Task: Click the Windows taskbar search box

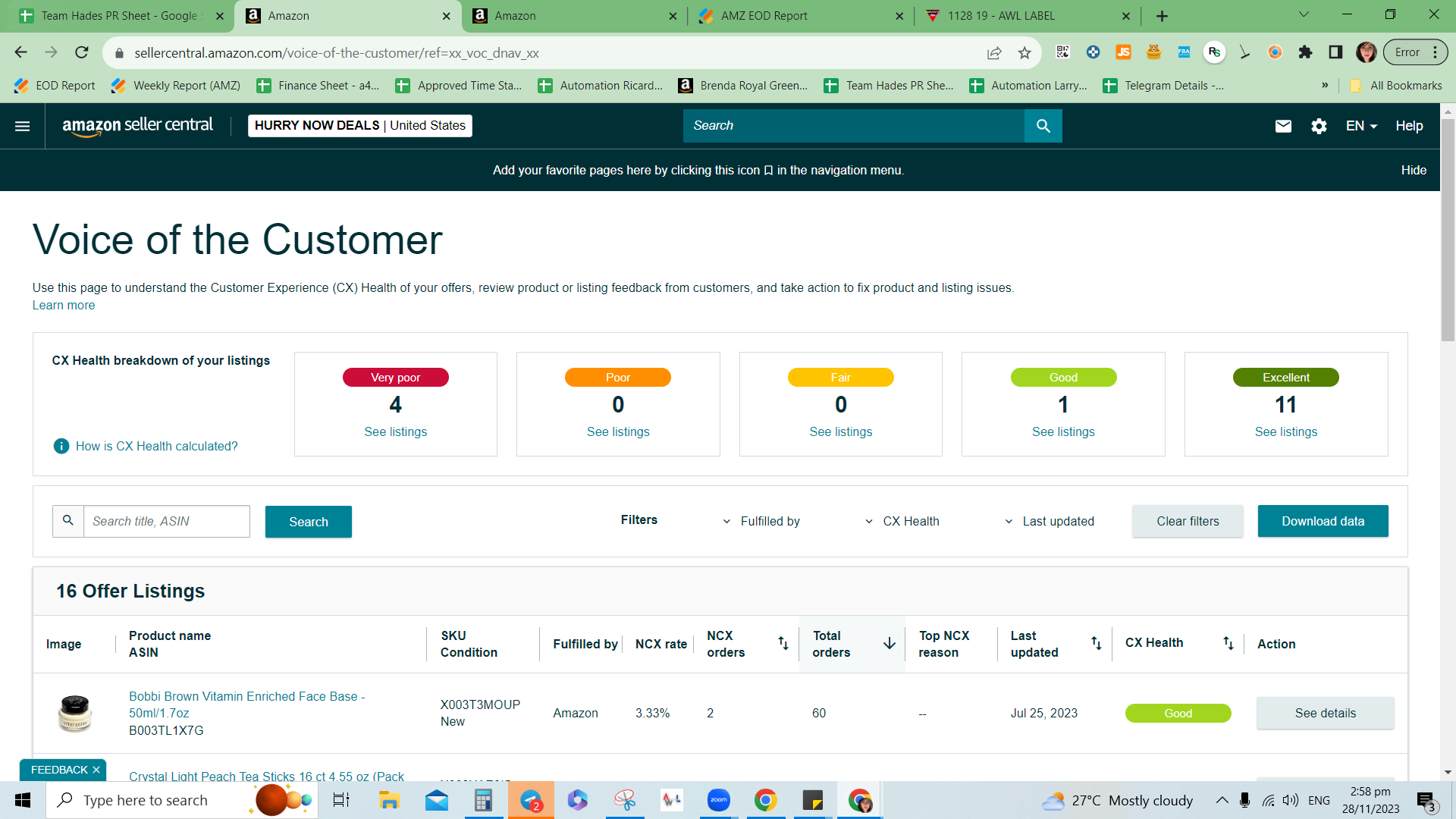Action: pyautogui.click(x=182, y=800)
